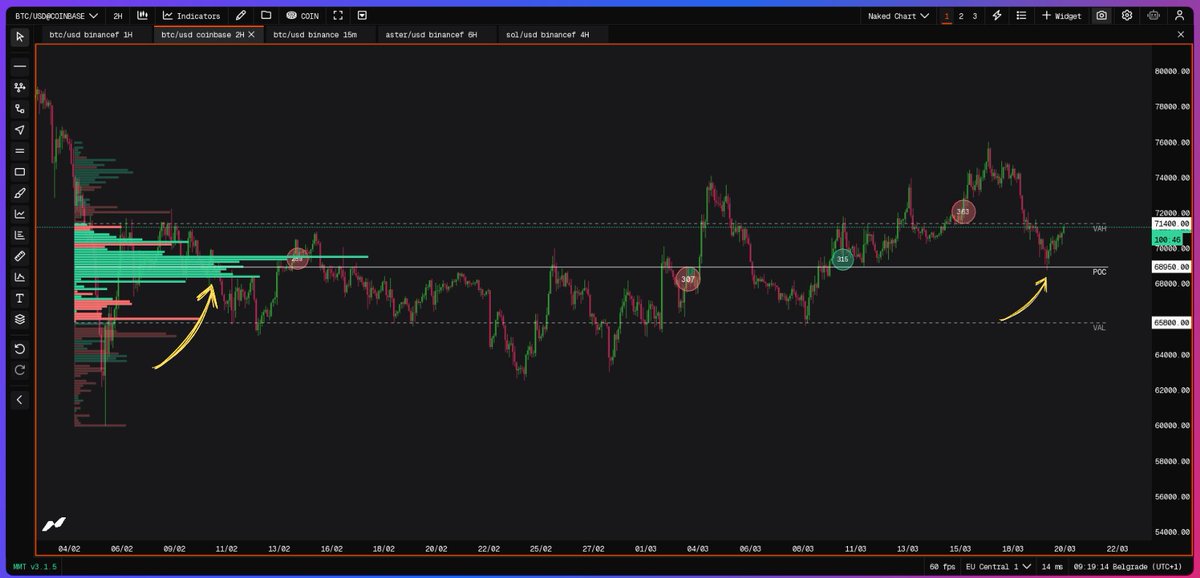Select the volume profile tool
1200x578 pixels.
tap(20, 235)
